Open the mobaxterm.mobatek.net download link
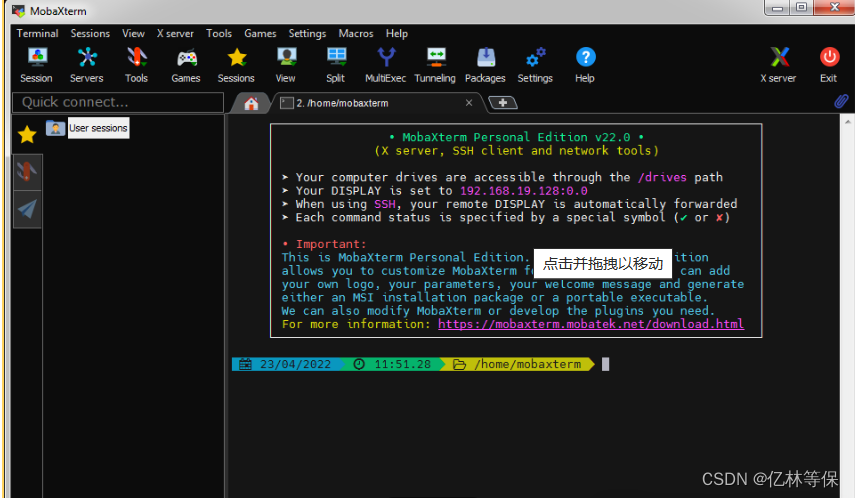This screenshot has height=498, width=855. (x=591, y=324)
